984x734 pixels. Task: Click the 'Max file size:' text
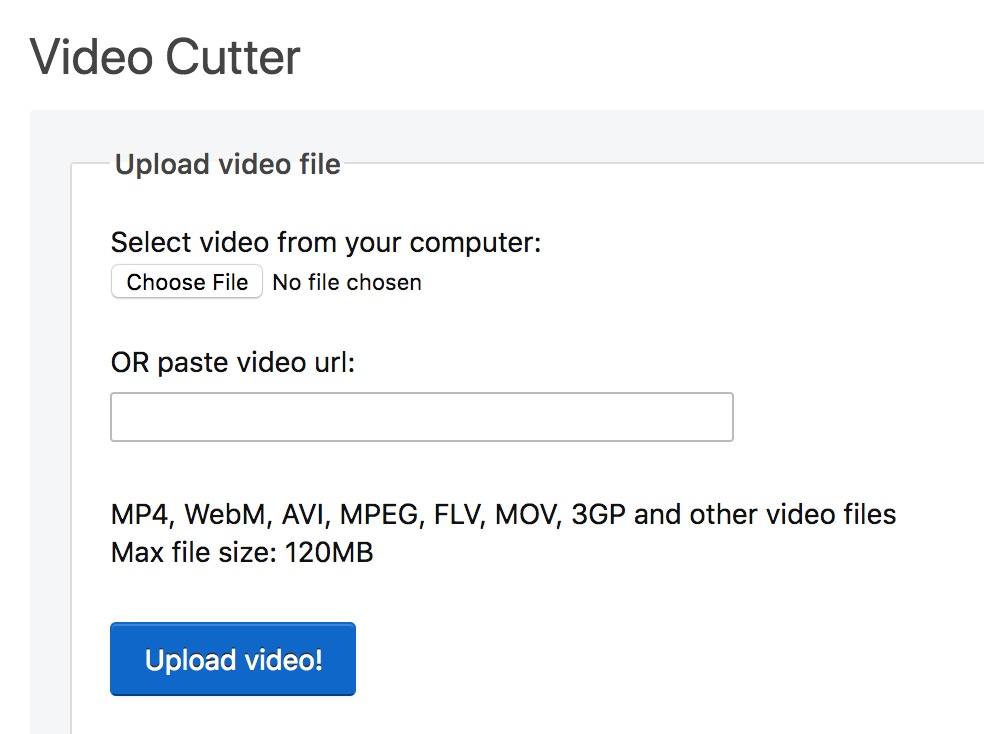point(194,553)
